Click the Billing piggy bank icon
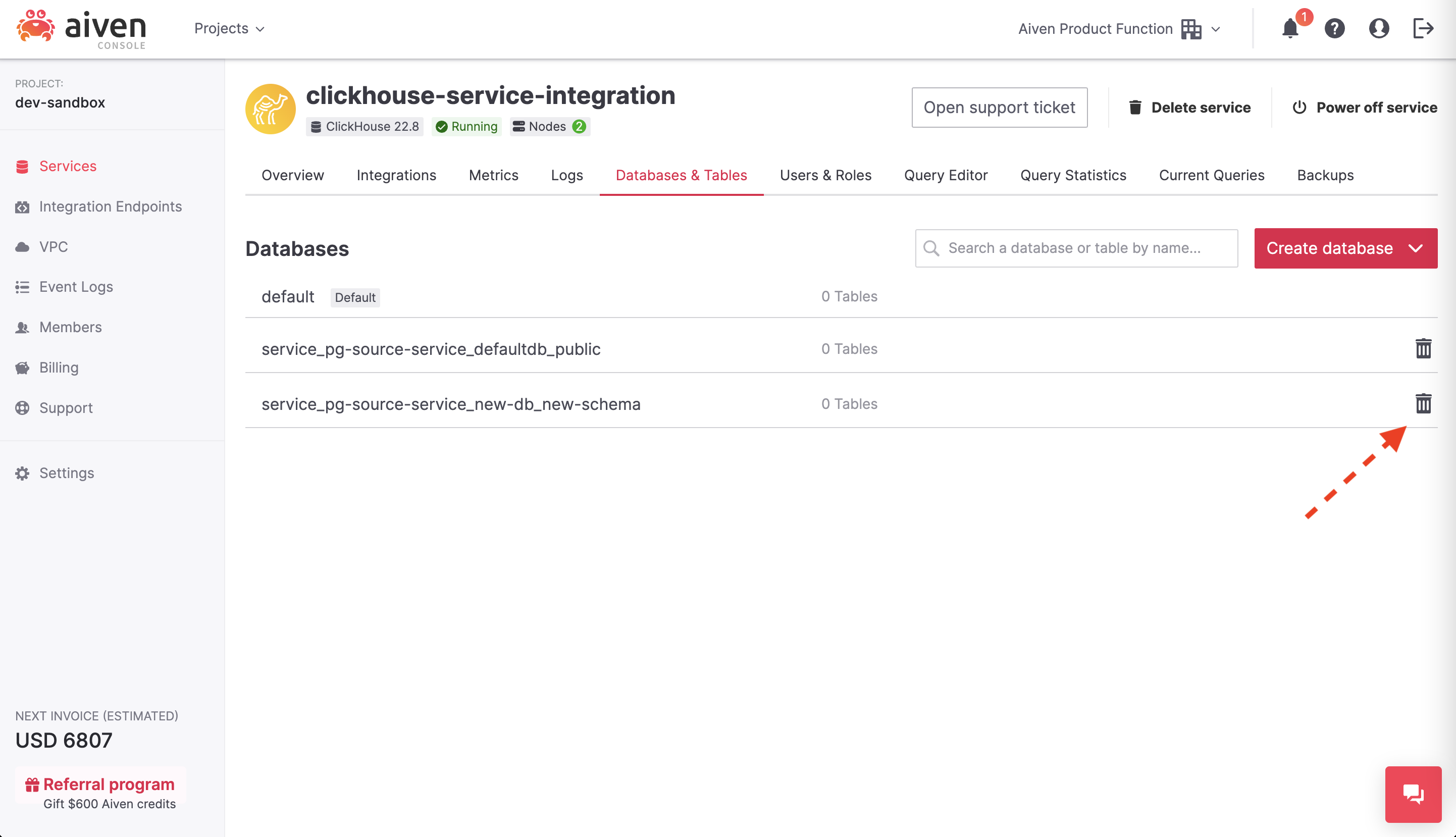Image resolution: width=1456 pixels, height=837 pixels. point(22,368)
